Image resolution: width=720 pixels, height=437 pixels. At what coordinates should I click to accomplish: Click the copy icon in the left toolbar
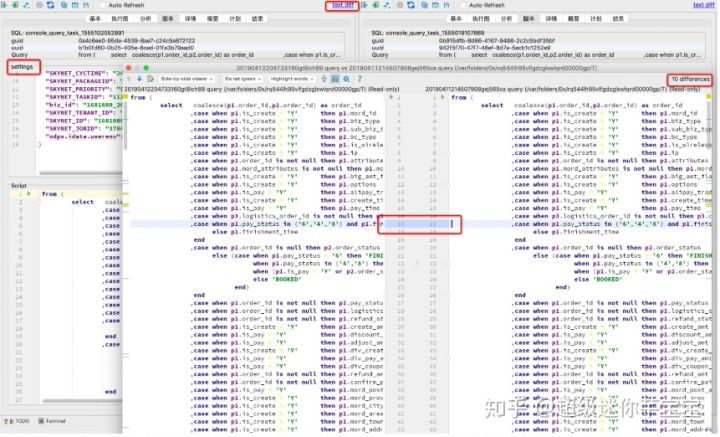coord(64,5)
